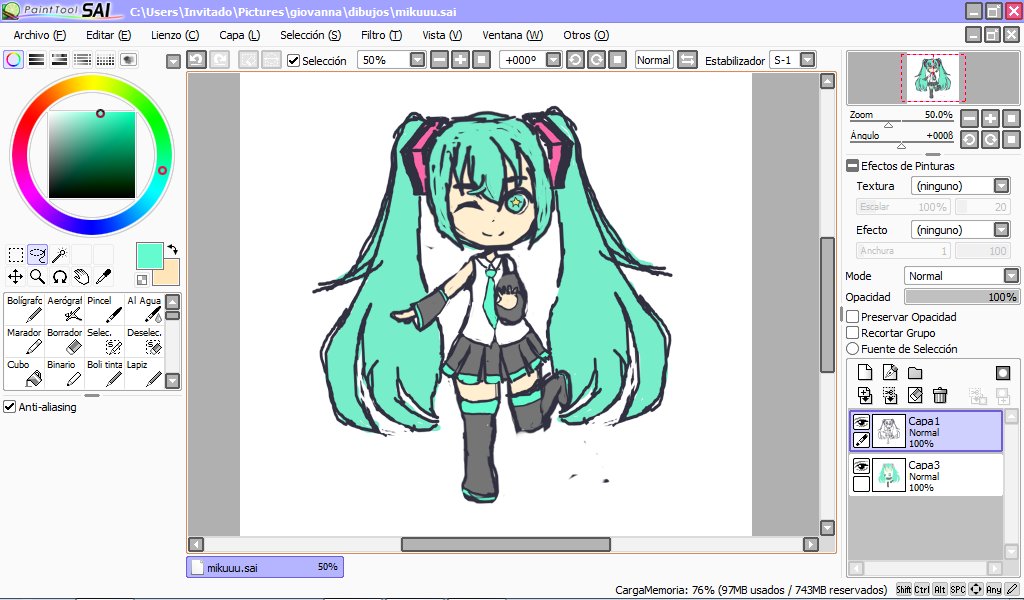Screen dimensions: 1024x600
Task: Hide the Capa3 layer eye
Action: (861, 466)
